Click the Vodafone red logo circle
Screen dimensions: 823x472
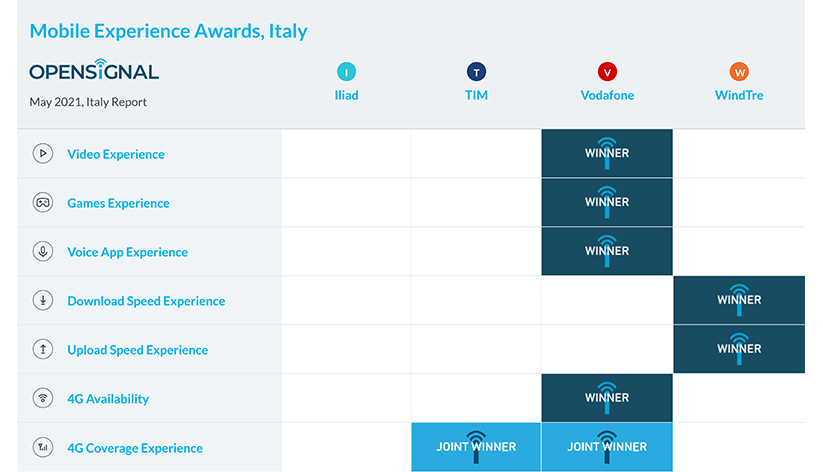(607, 72)
